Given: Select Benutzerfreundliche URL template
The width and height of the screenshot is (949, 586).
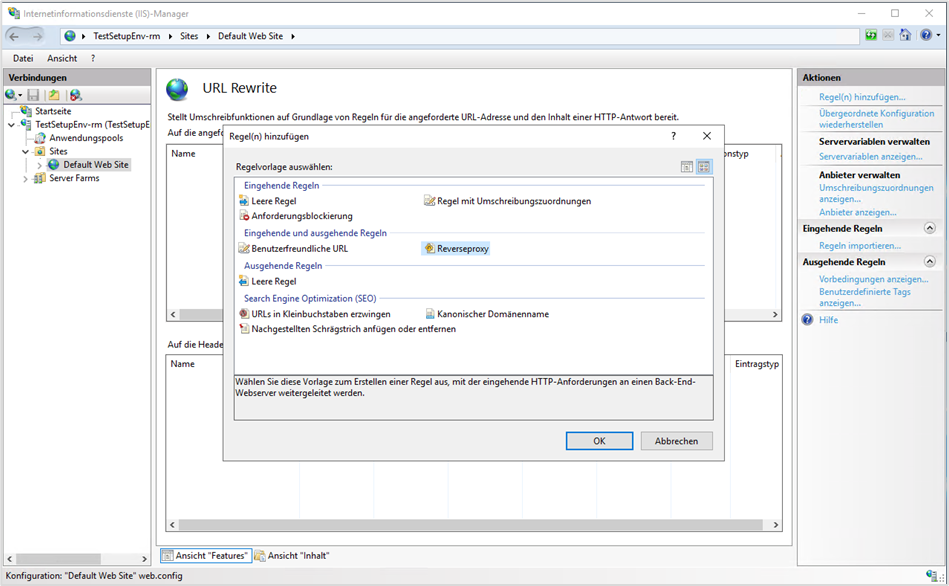Looking at the screenshot, I should pos(299,248).
